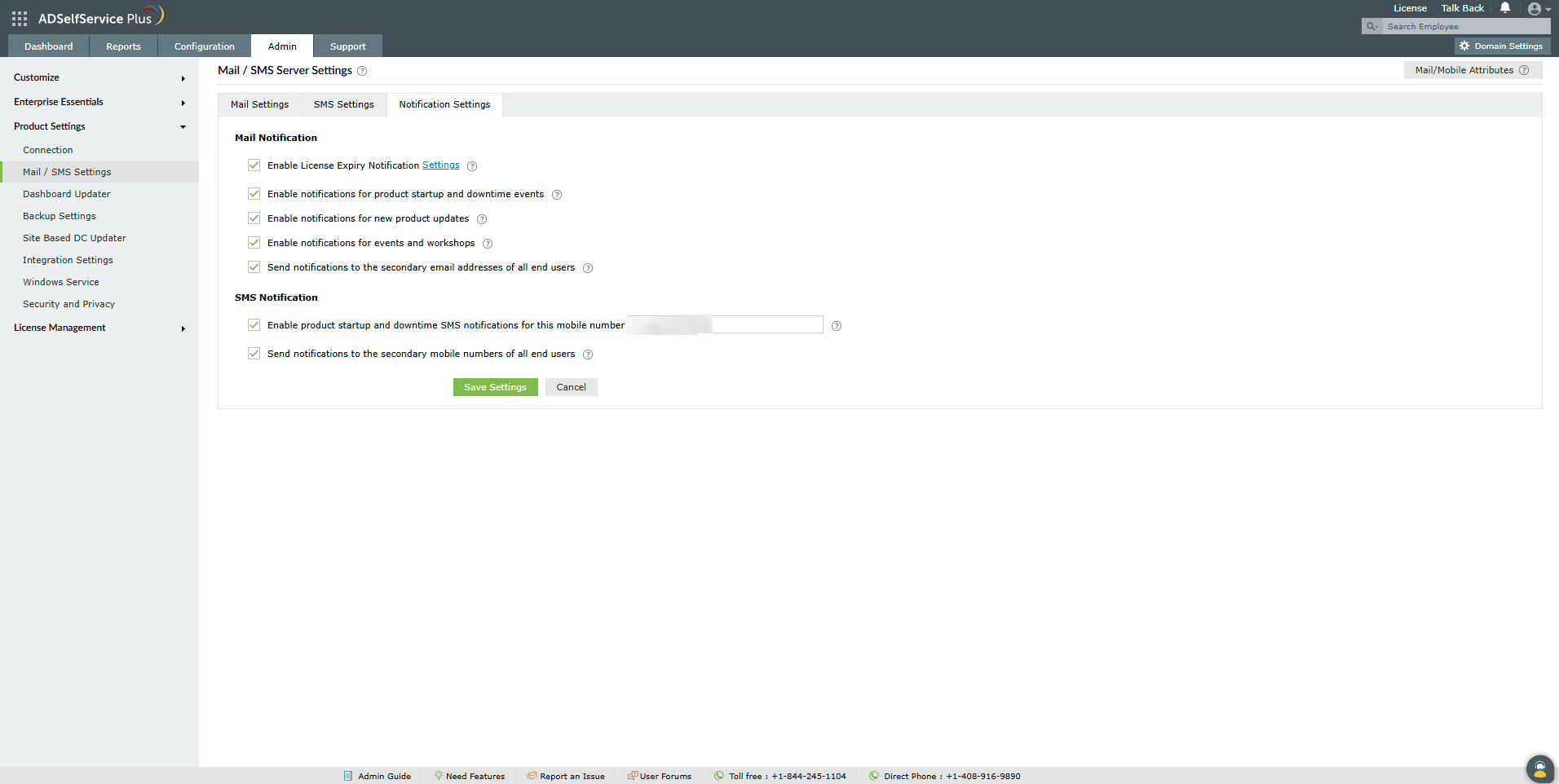Image resolution: width=1559 pixels, height=784 pixels.
Task: Uncheck Send notifications to secondary mobile numbers
Action: pos(254,353)
